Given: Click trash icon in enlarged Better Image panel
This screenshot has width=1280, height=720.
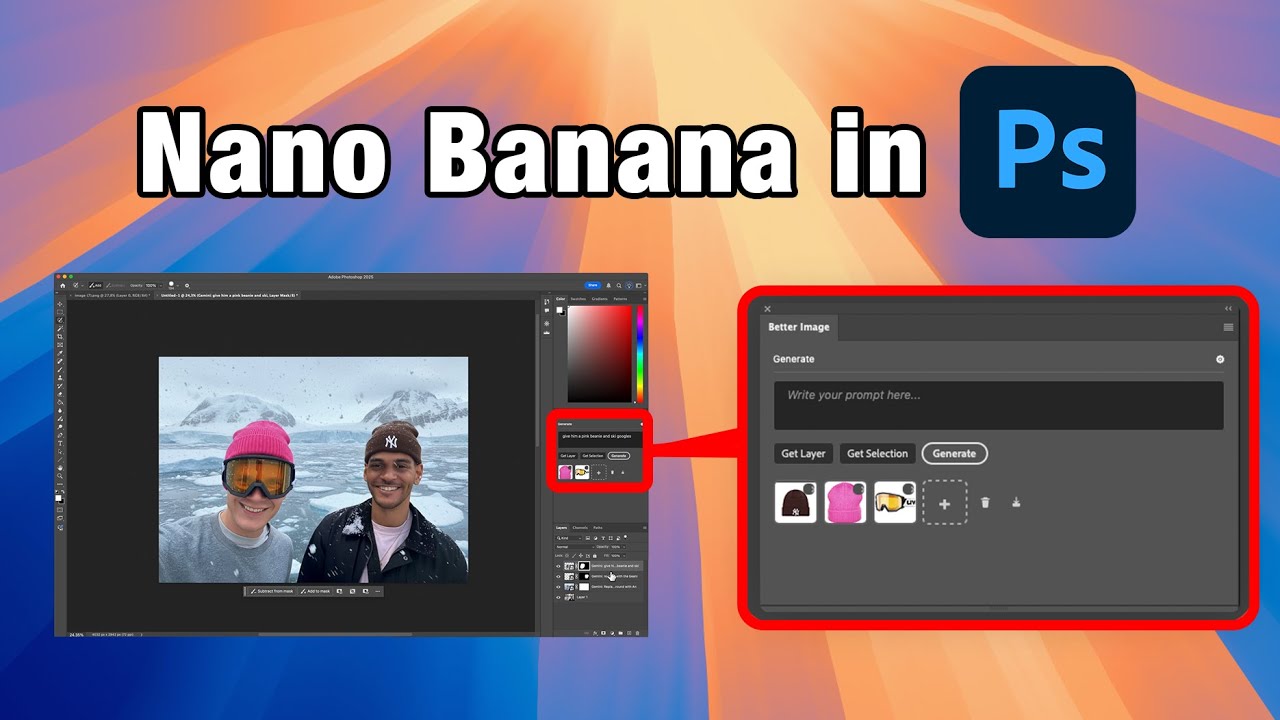Looking at the screenshot, I should tap(985, 502).
